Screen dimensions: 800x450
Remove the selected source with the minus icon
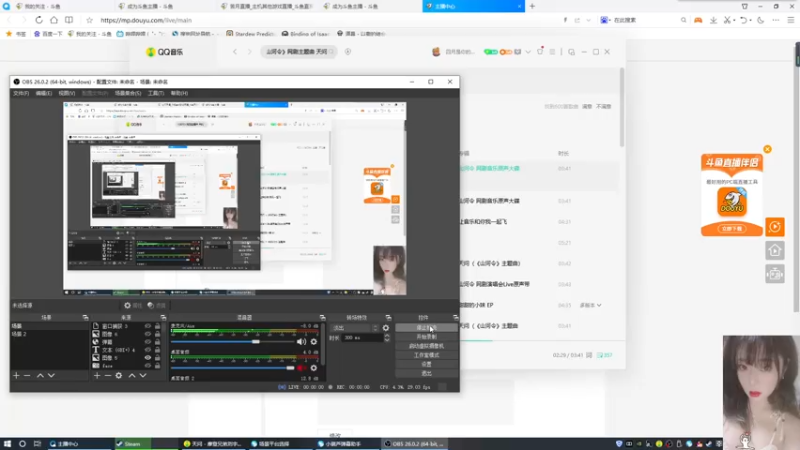click(108, 376)
